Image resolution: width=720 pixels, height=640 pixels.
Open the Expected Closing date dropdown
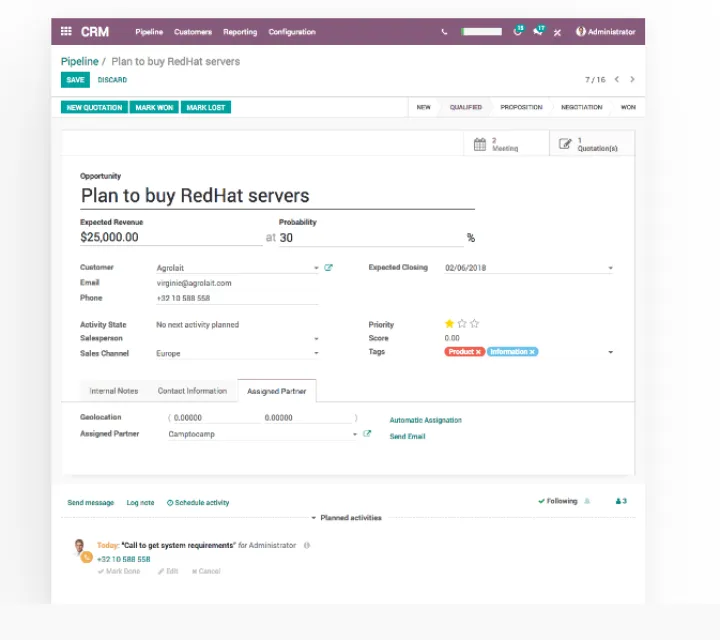[x=610, y=268]
